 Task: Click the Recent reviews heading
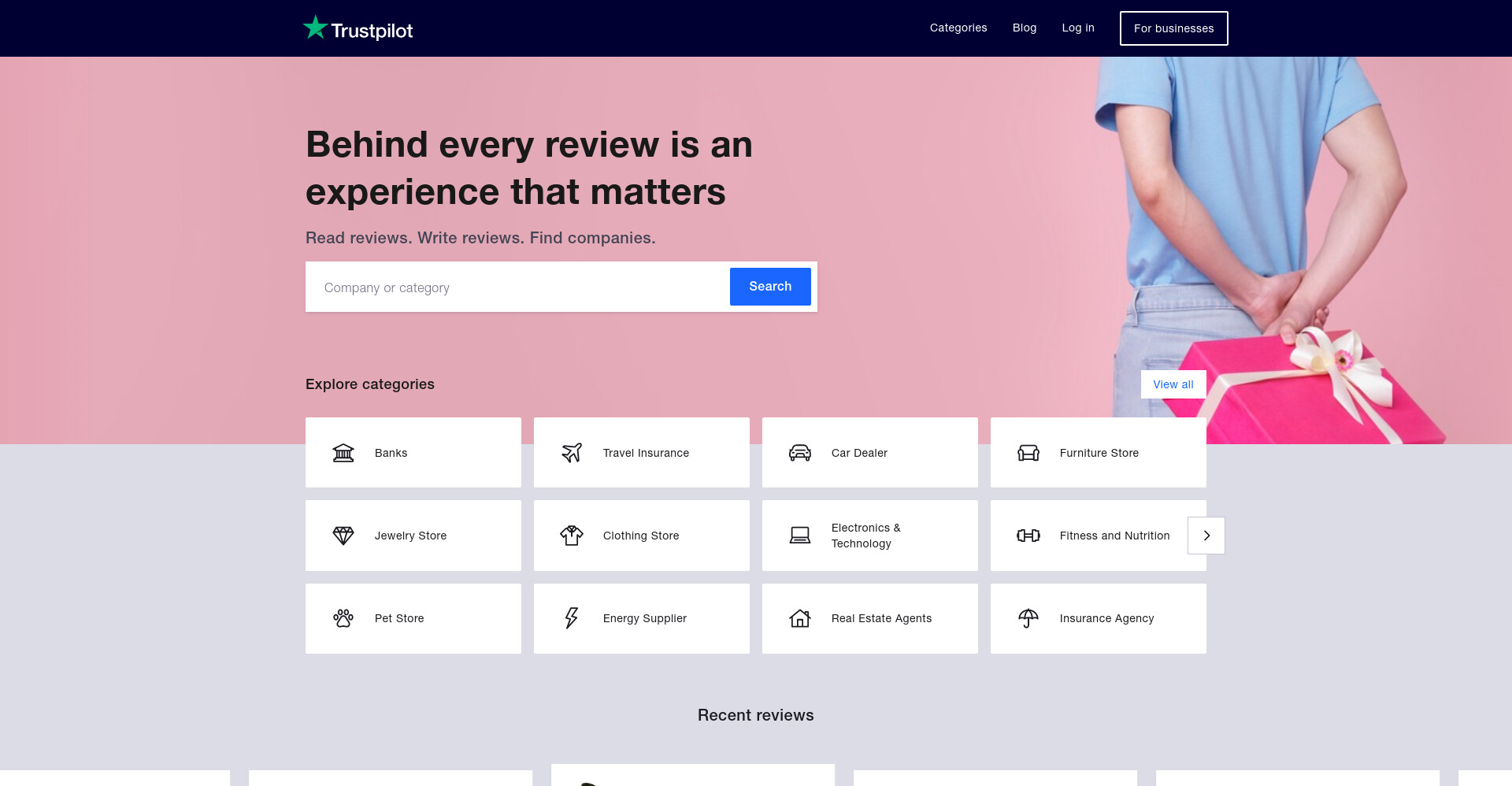click(756, 715)
